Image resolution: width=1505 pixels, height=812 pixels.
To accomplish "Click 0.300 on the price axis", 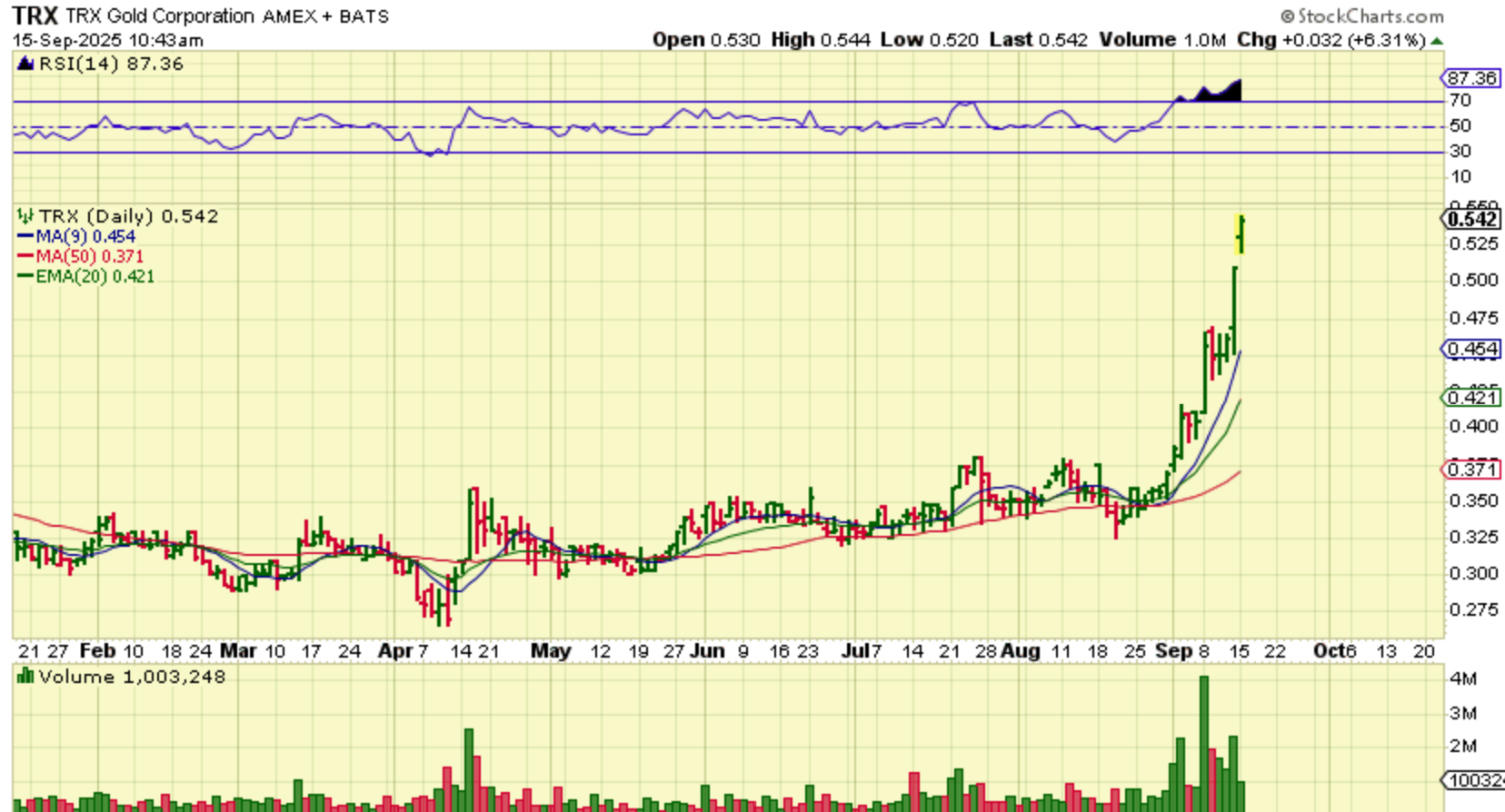I will coord(1473,574).
